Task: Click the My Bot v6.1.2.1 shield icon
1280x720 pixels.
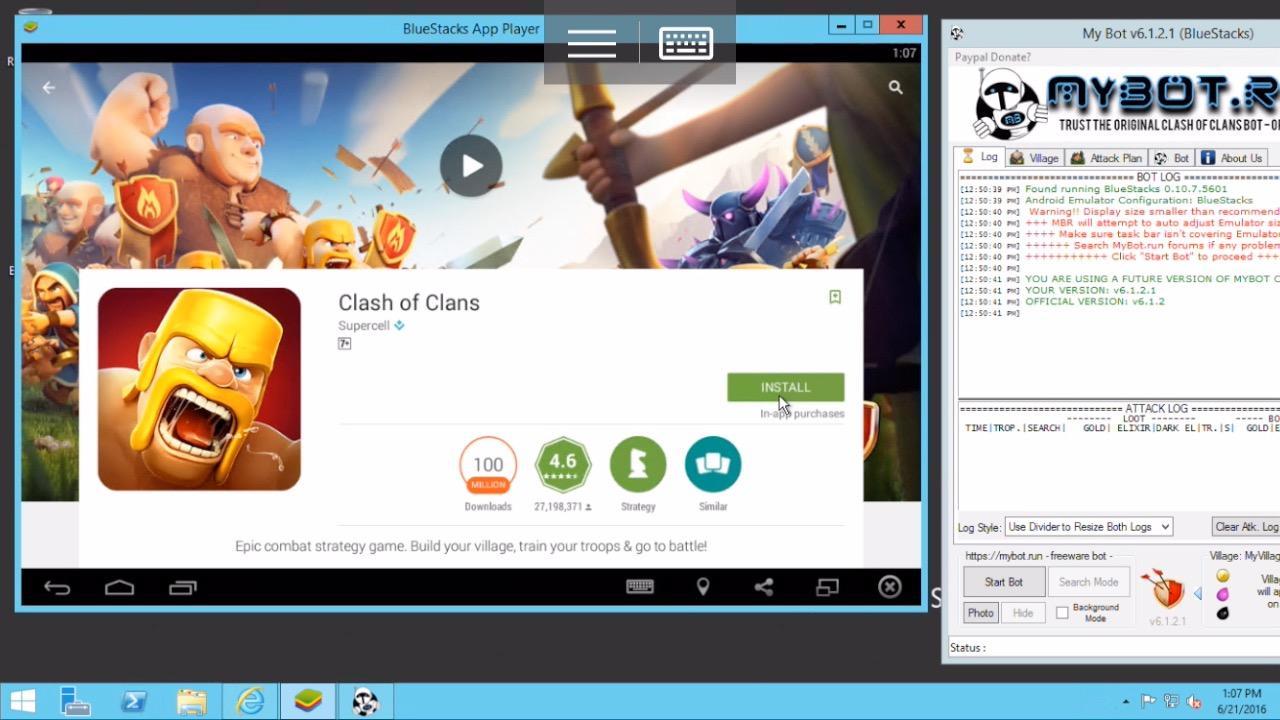Action: click(1164, 590)
